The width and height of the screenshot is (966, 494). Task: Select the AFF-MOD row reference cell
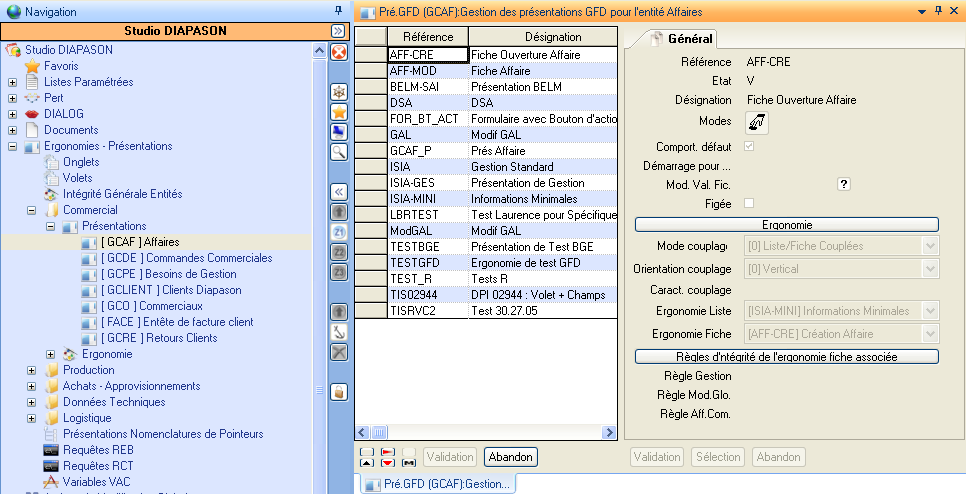[x=428, y=71]
